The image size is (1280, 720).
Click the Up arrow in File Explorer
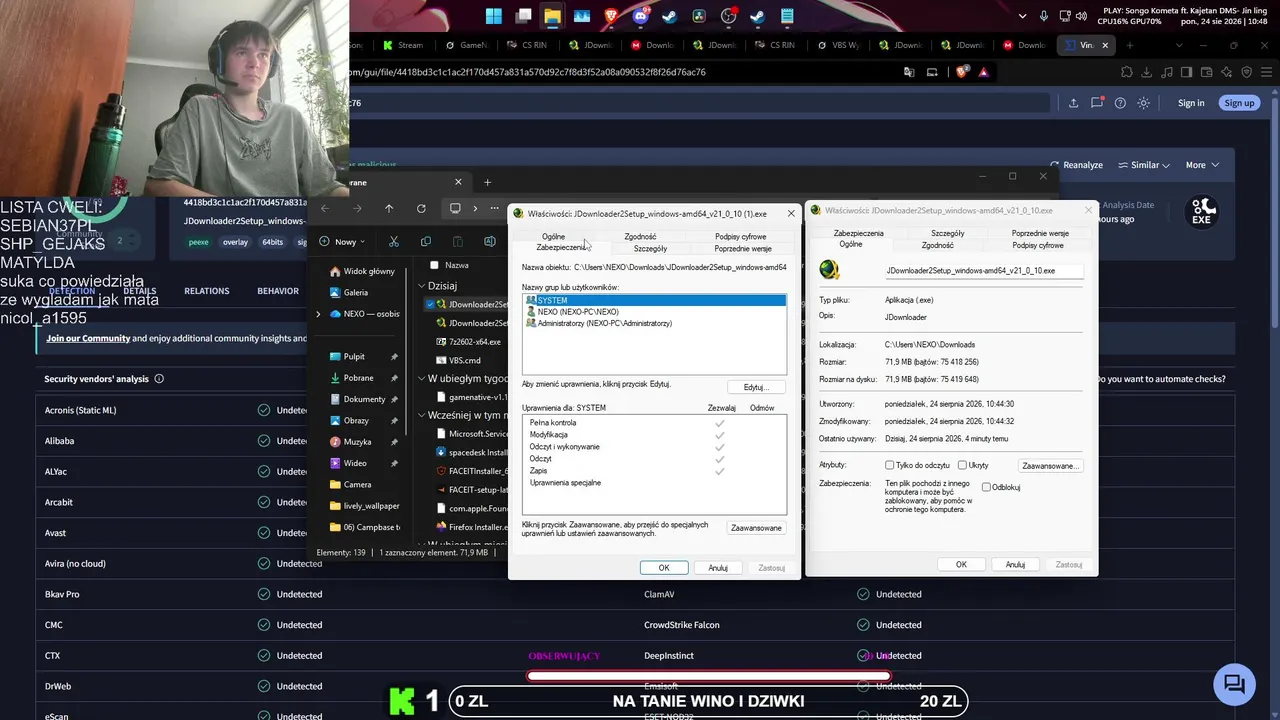tap(389, 208)
